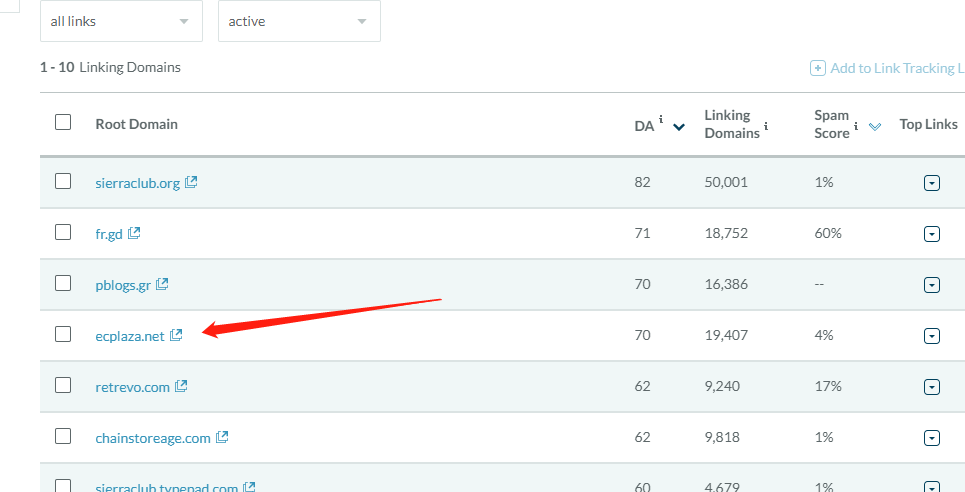This screenshot has height=492, width=965.
Task: Click external link icon next to fr.gd
Action: click(x=134, y=233)
